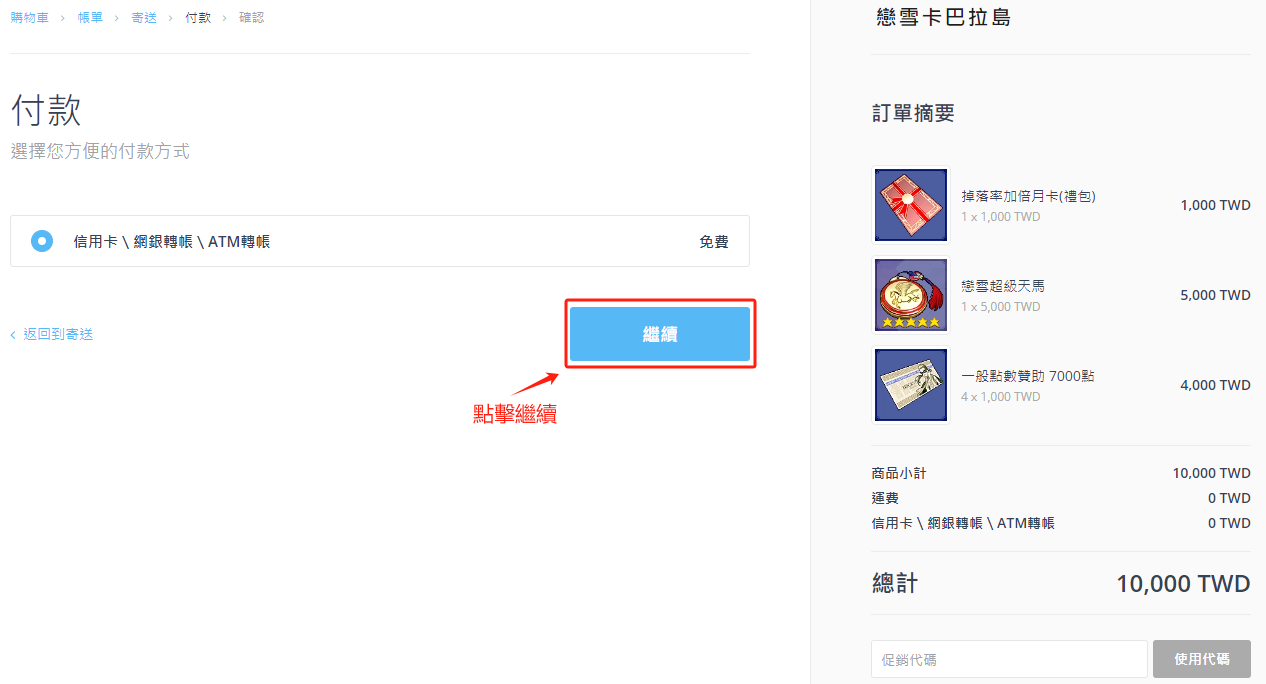Screen dimensions: 1266x684
Task: Select the 確認 breadcrumb step
Action: (252, 17)
